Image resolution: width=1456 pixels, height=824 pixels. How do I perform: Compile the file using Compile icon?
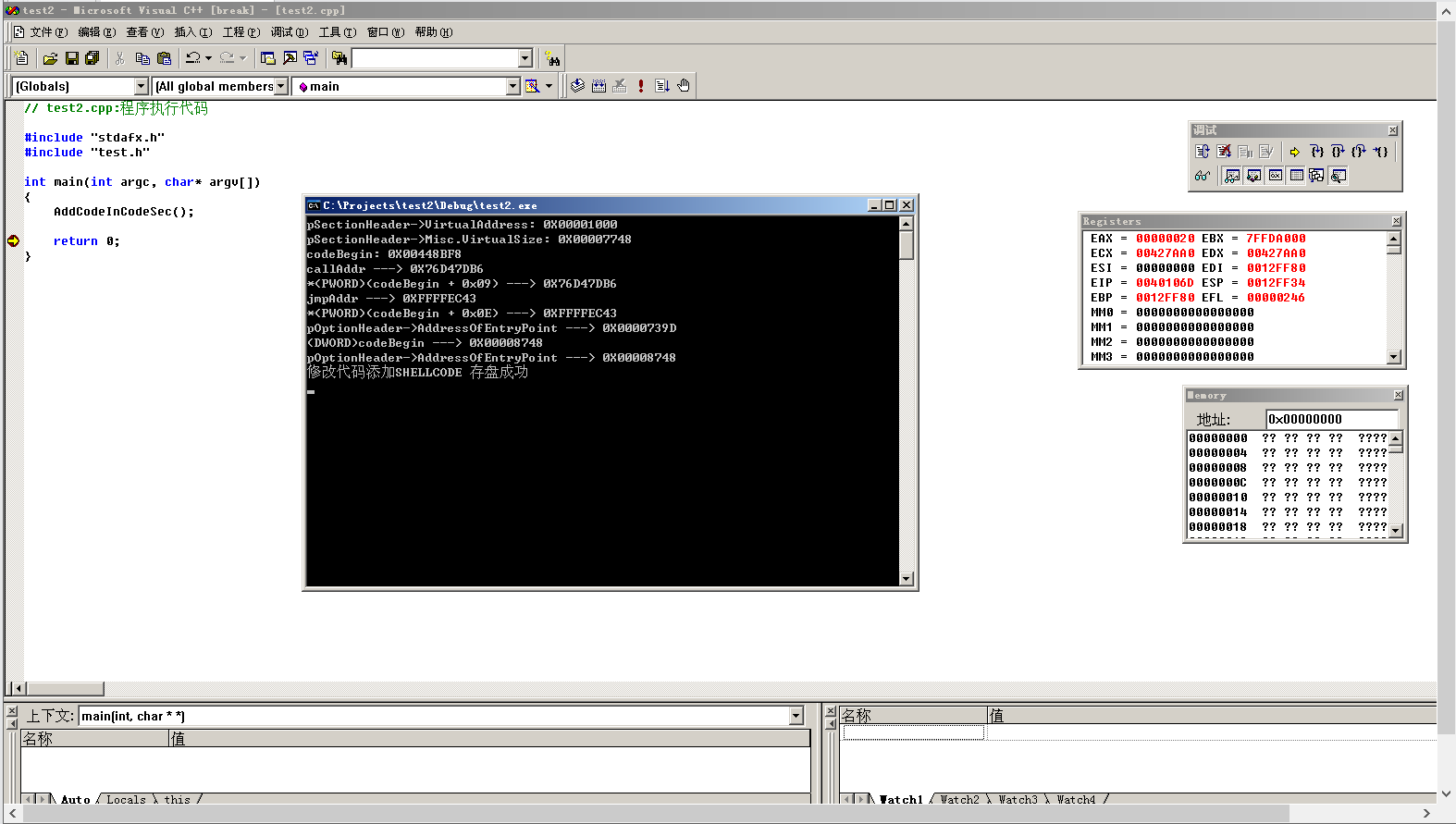[x=577, y=86]
